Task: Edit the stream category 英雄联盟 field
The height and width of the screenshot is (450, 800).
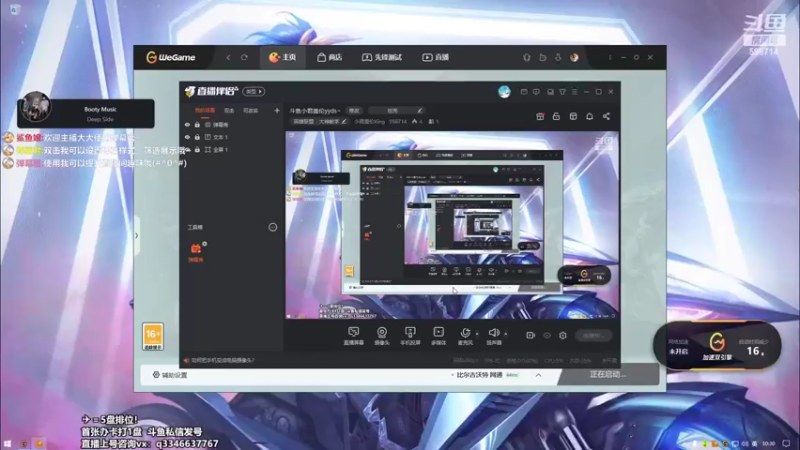Action: coord(320,121)
